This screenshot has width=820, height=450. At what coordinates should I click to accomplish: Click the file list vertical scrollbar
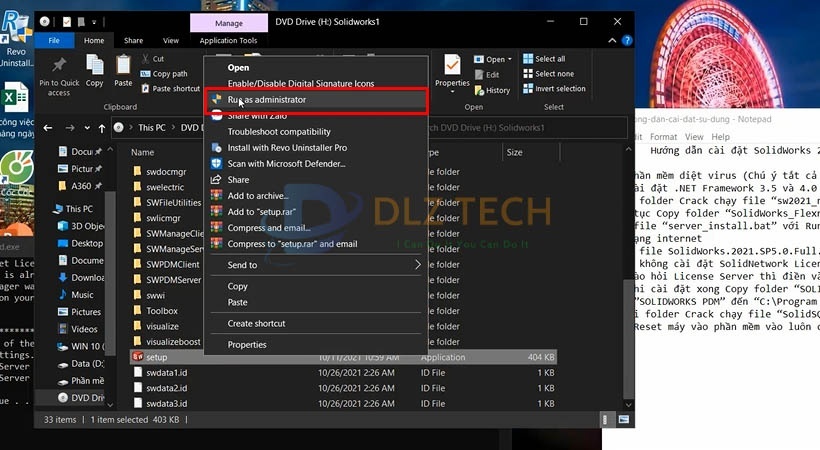(628, 339)
